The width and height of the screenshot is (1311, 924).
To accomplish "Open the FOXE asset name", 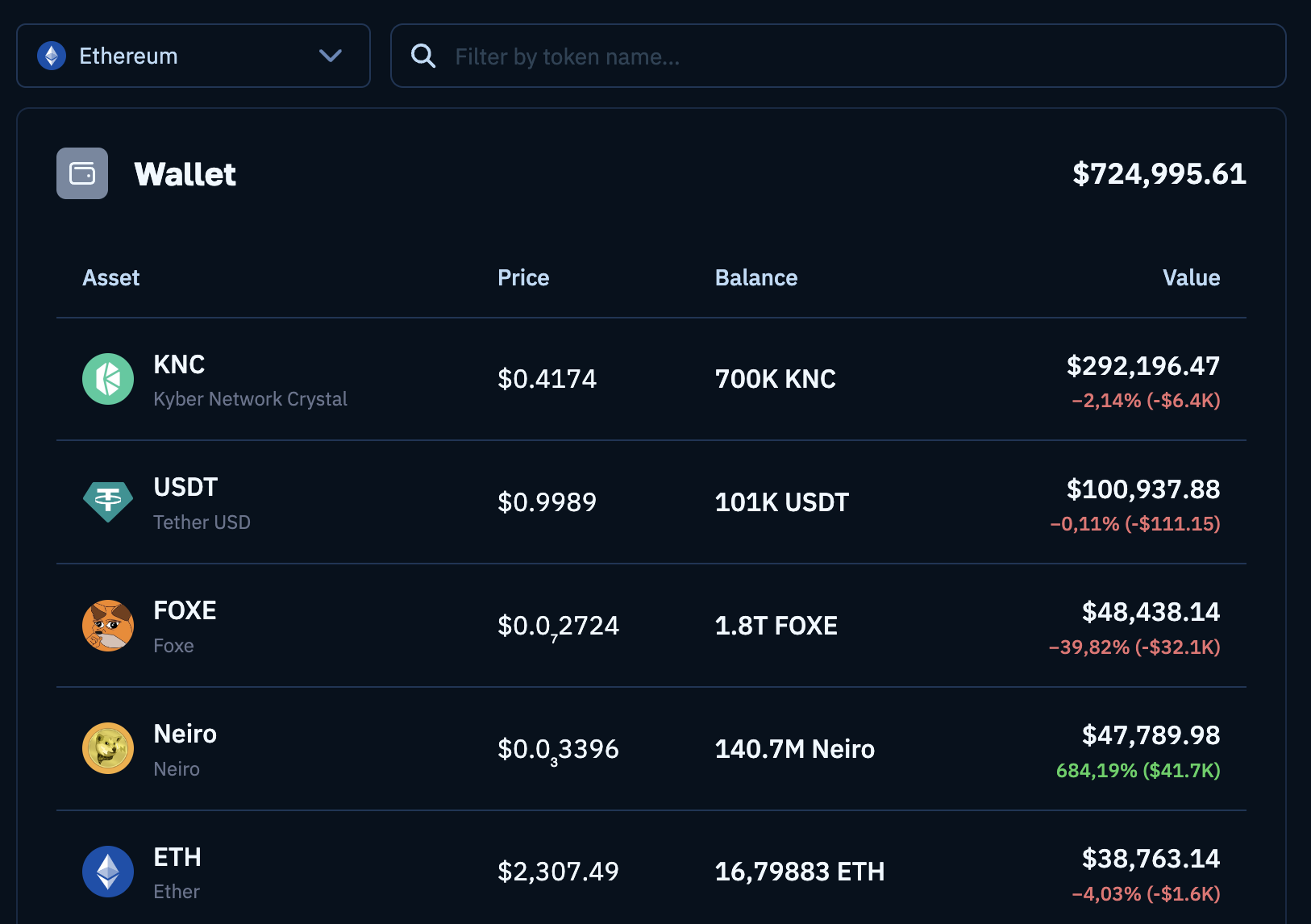I will tap(185, 610).
